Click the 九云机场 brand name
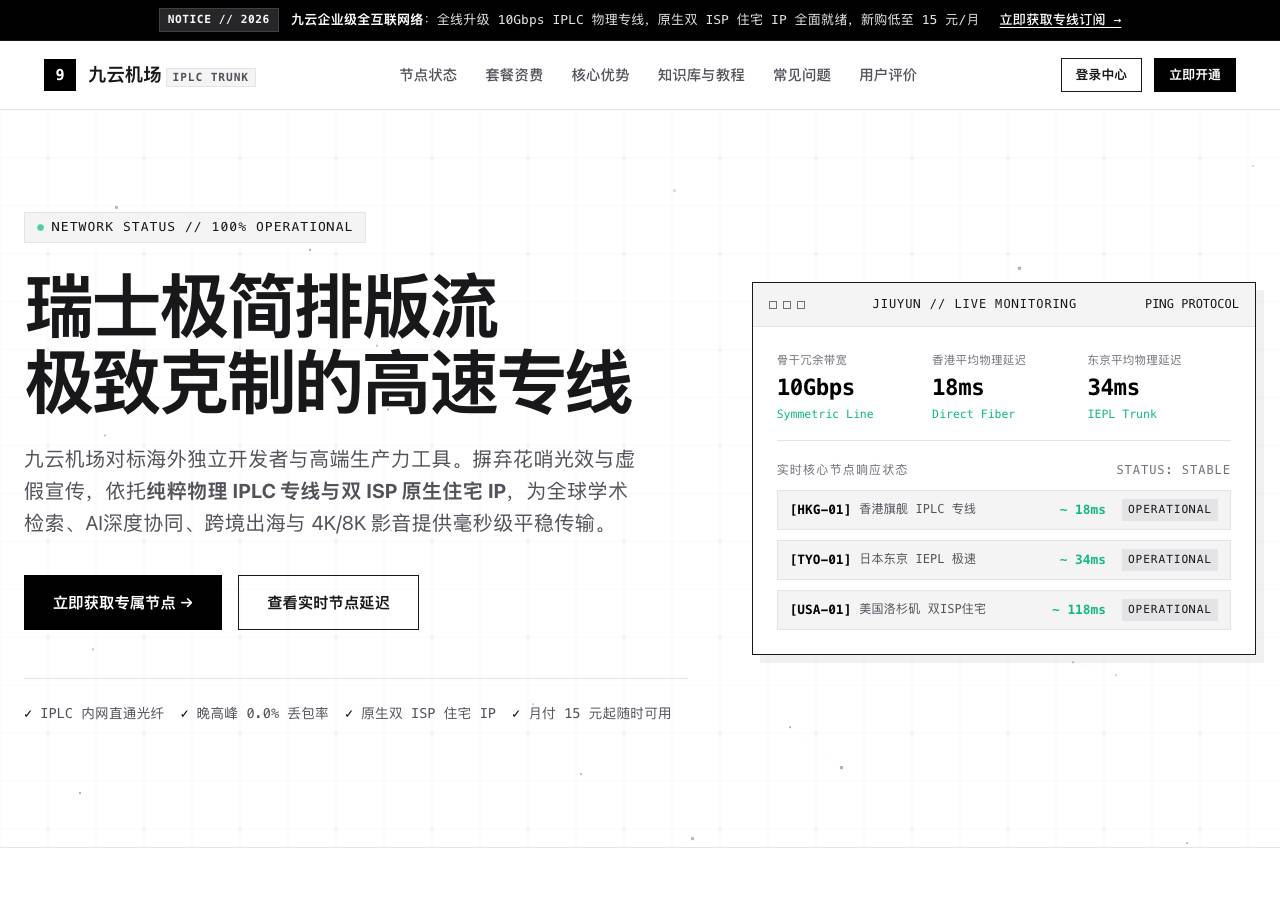This screenshot has height=900, width=1280. pyautogui.click(x=125, y=75)
